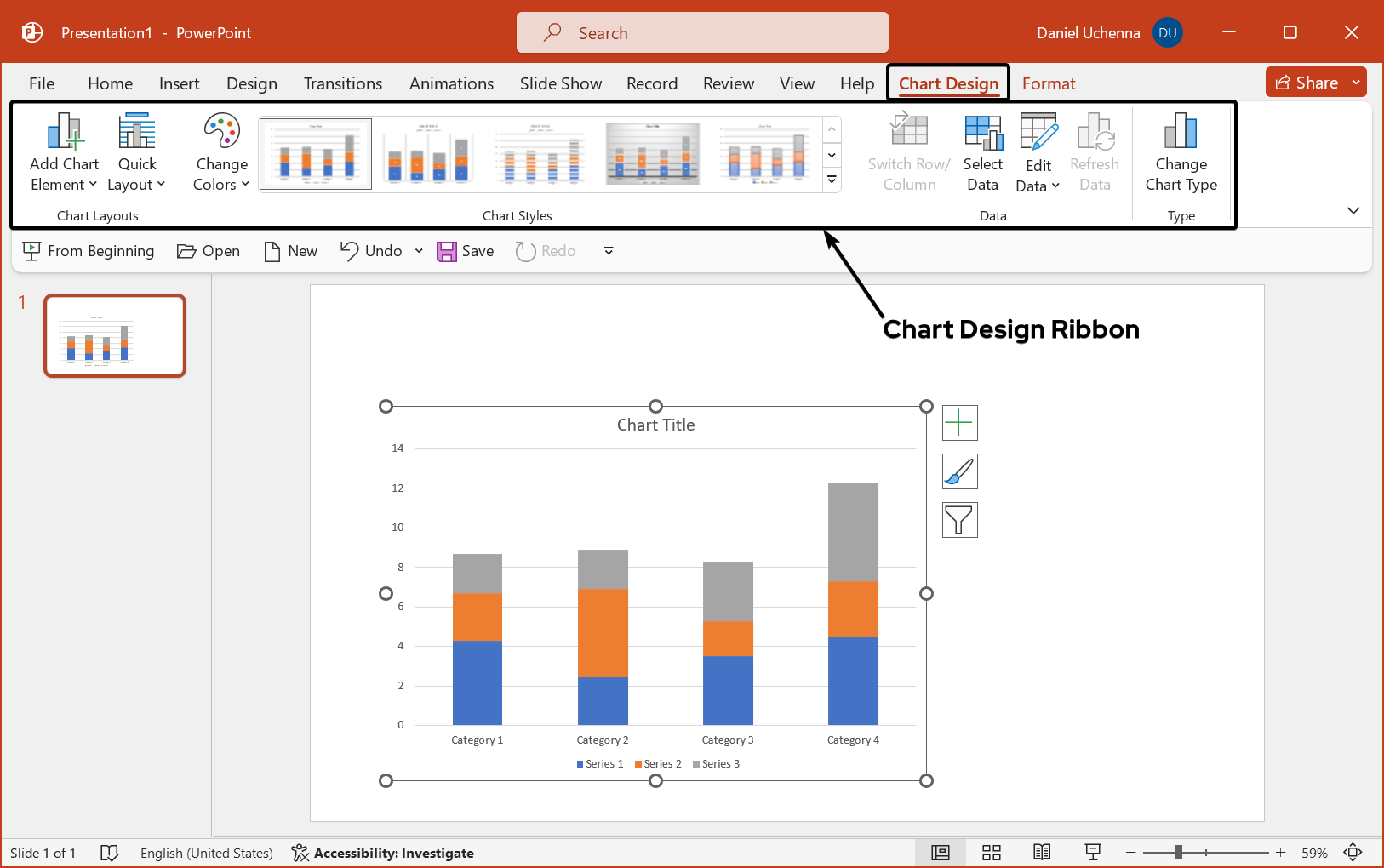The height and width of the screenshot is (868, 1384).
Task: Select the first chart style in the gallery
Action: (315, 154)
